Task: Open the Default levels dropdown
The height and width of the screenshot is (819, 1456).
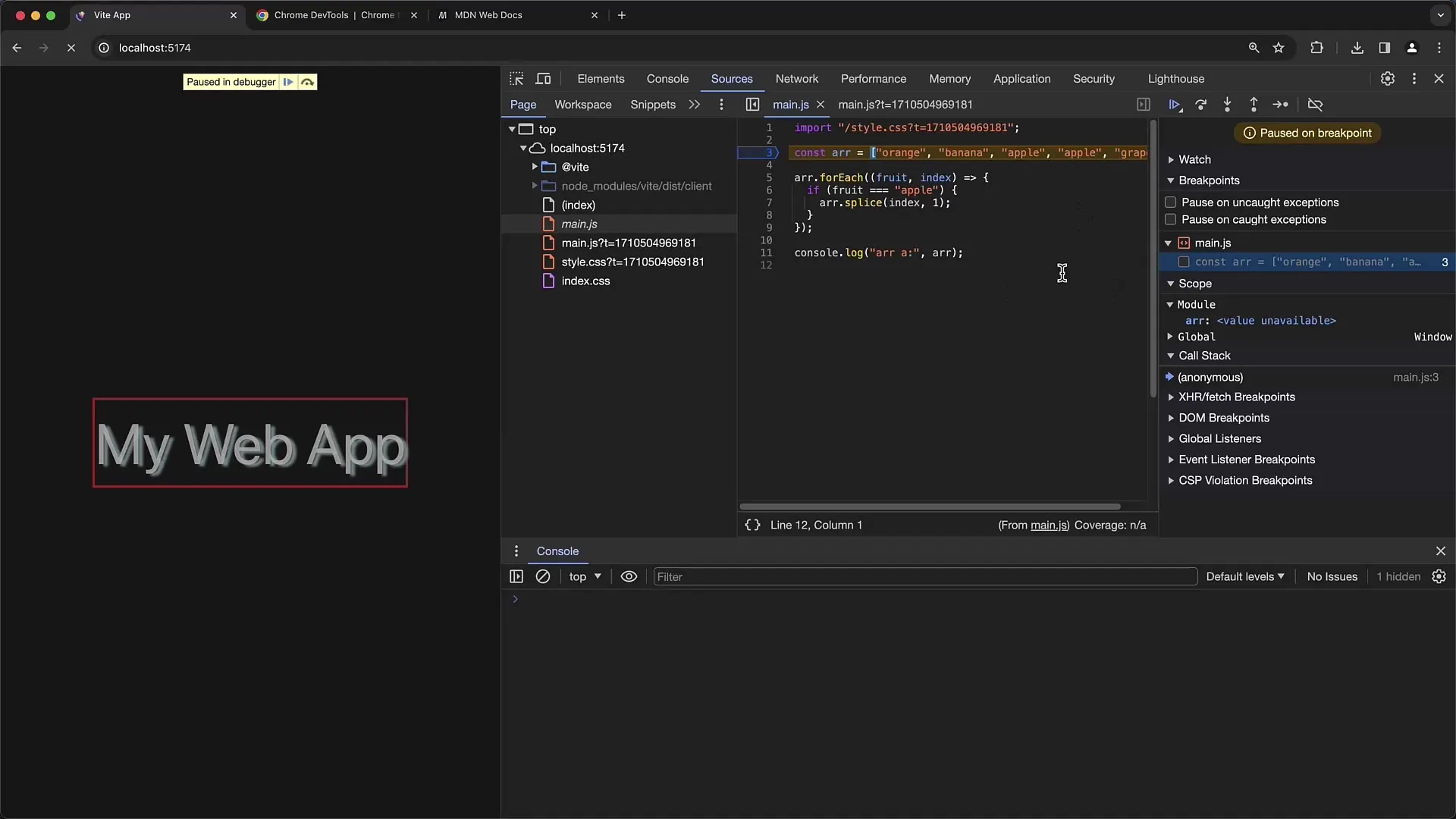Action: pyautogui.click(x=1245, y=576)
